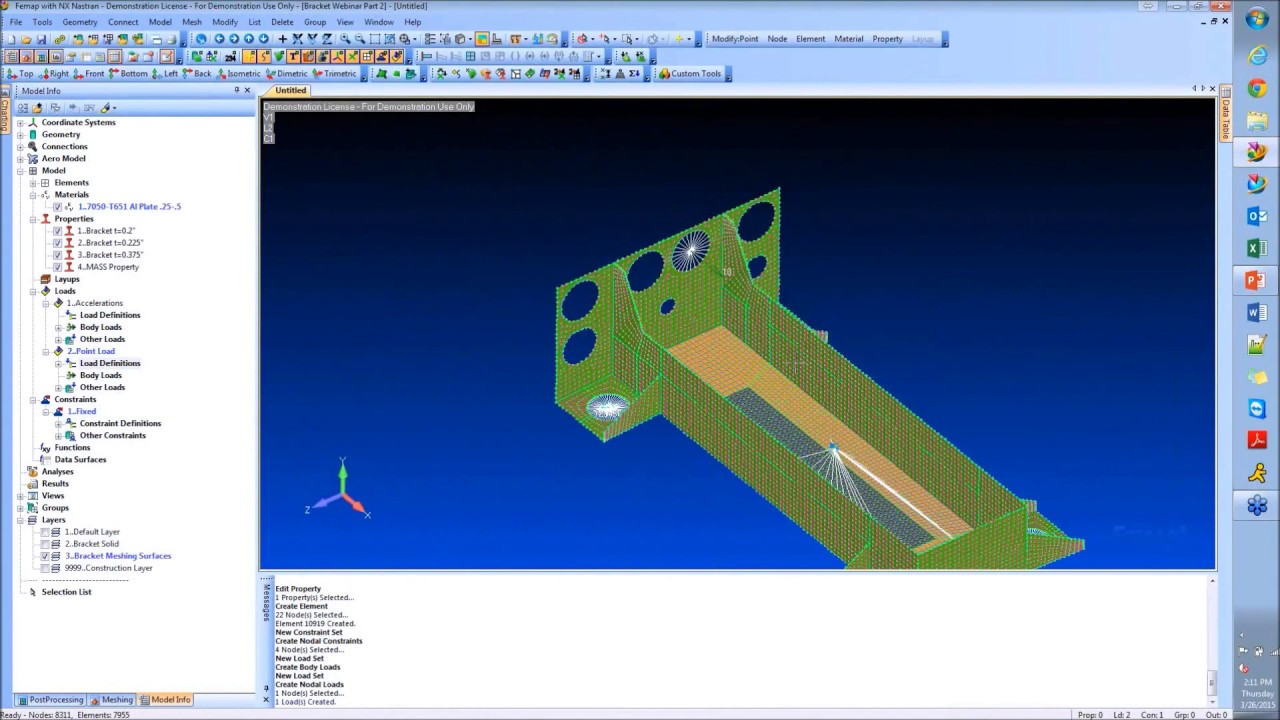The width and height of the screenshot is (1280, 720).
Task: Select the Trimetric view orientation
Action: click(335, 73)
